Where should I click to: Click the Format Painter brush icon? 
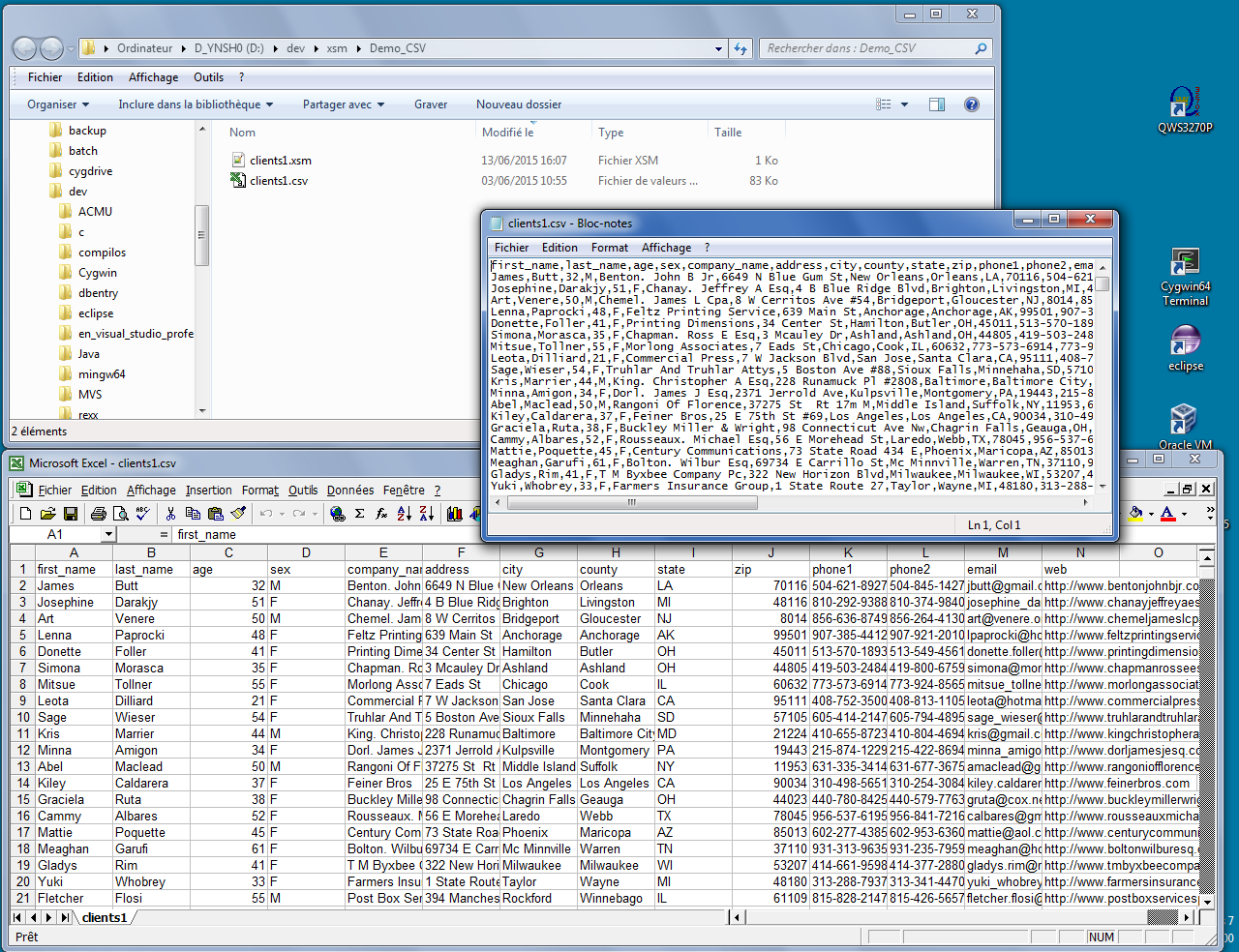tap(238, 514)
